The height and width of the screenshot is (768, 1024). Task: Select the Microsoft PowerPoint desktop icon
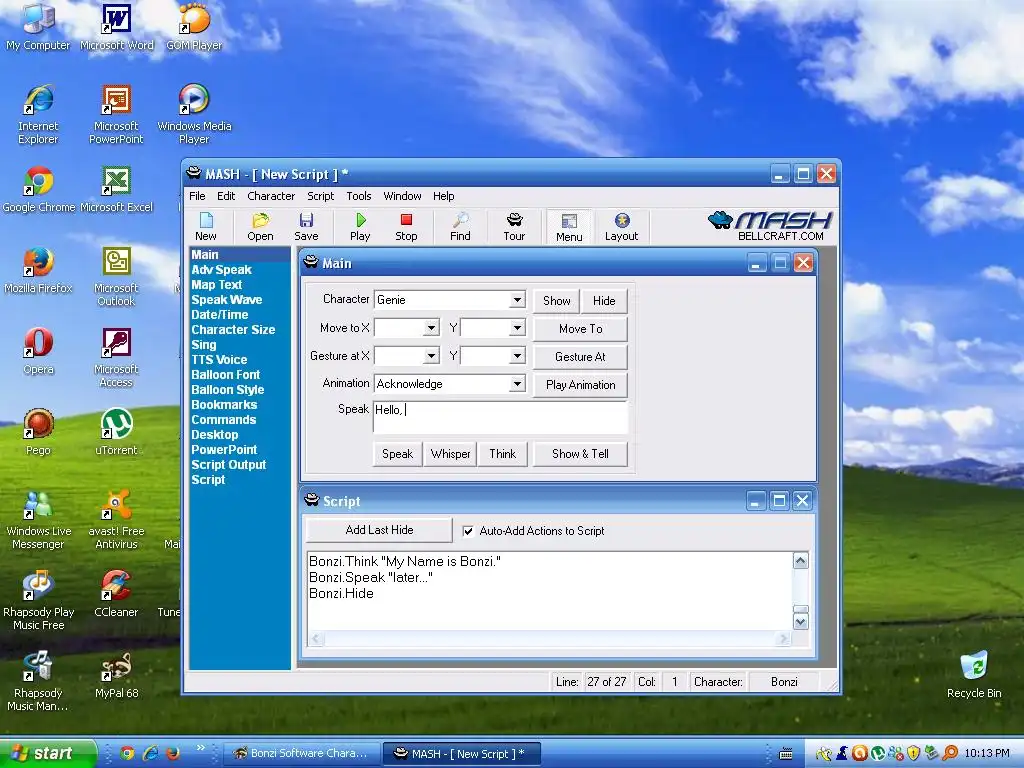coord(116,115)
